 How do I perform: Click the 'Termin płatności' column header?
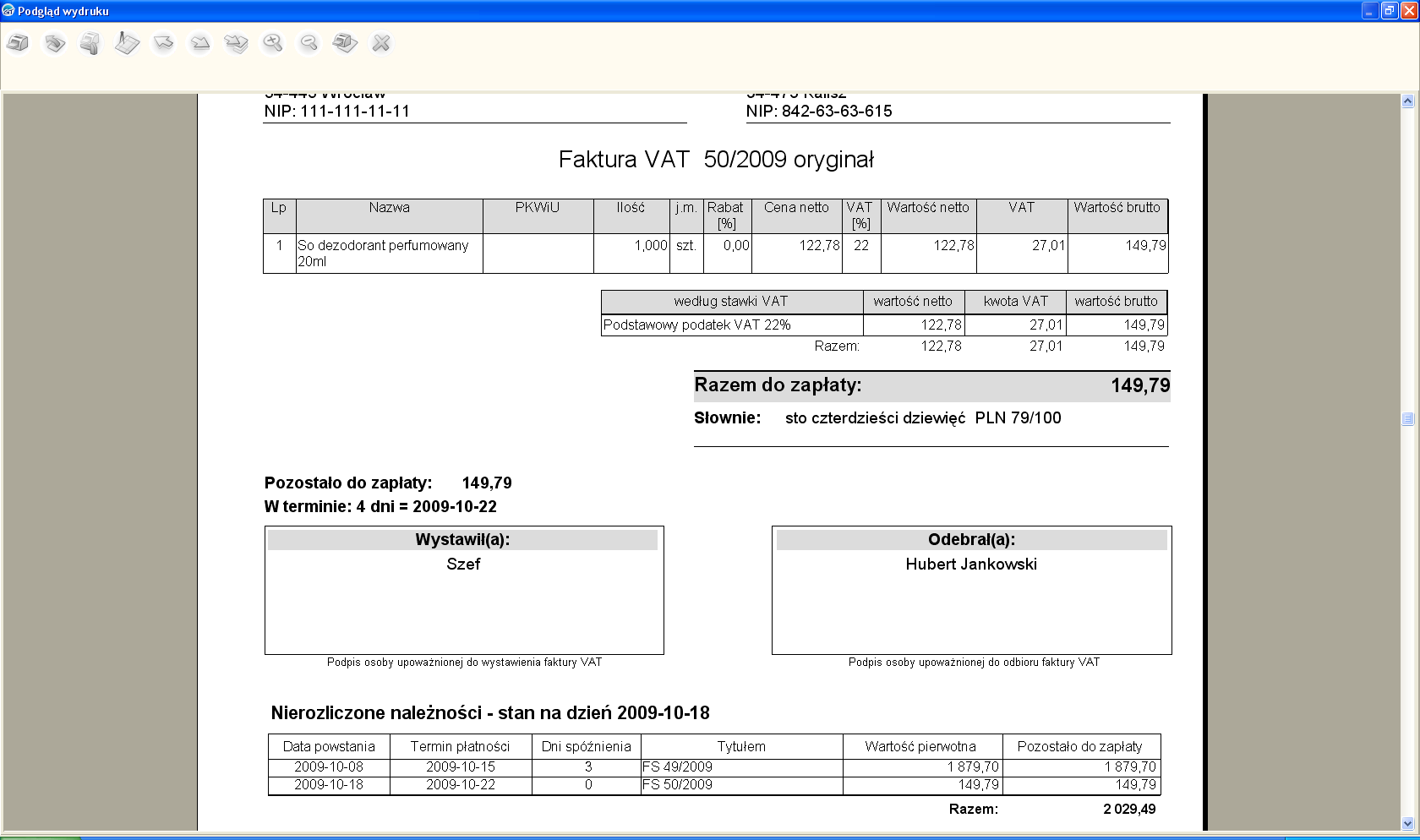pos(460,747)
